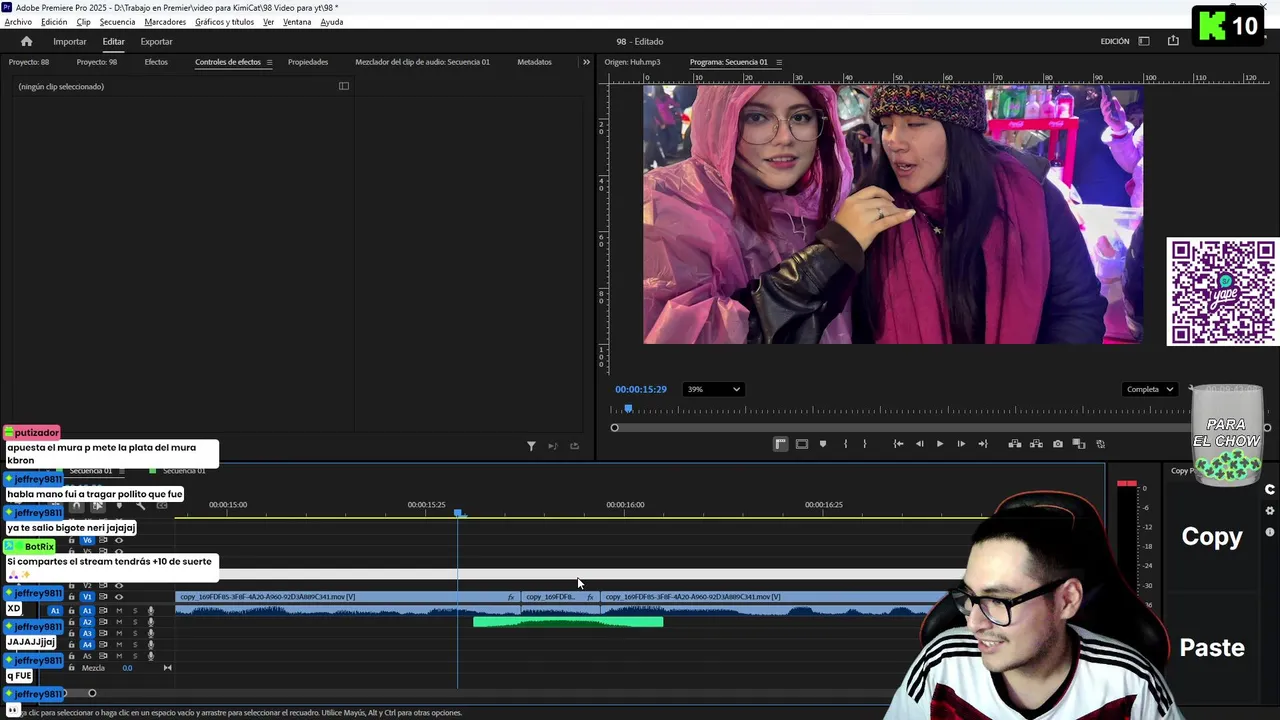Click timeline zoom scrollbar handle
The width and height of the screenshot is (1280, 720).
pyautogui.click(x=92, y=693)
